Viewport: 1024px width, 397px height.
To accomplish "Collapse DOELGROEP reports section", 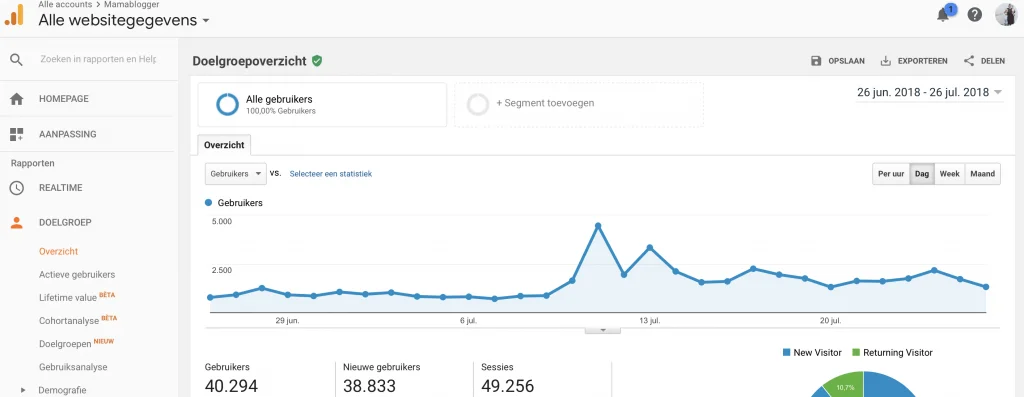I will tap(65, 223).
